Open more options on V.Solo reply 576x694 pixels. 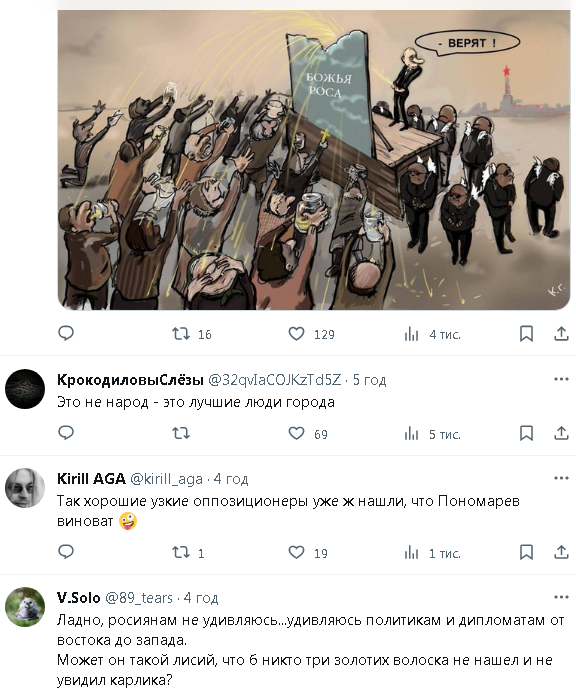coord(561,598)
